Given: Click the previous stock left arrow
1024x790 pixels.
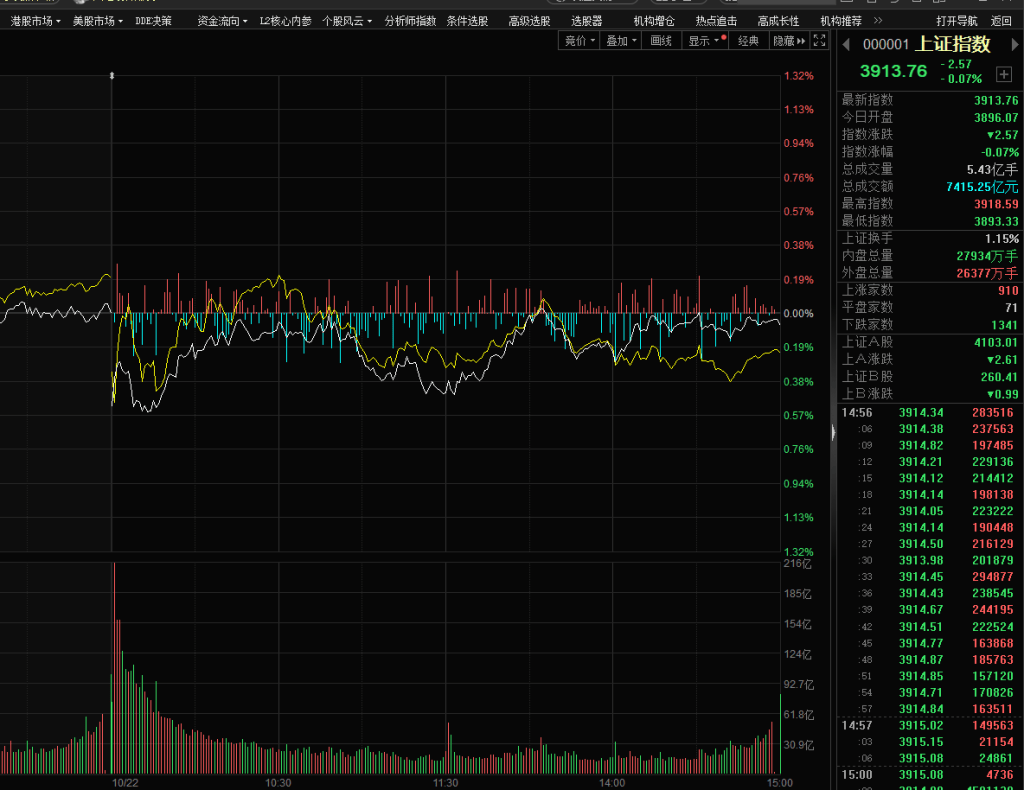Looking at the screenshot, I should click(845, 44).
